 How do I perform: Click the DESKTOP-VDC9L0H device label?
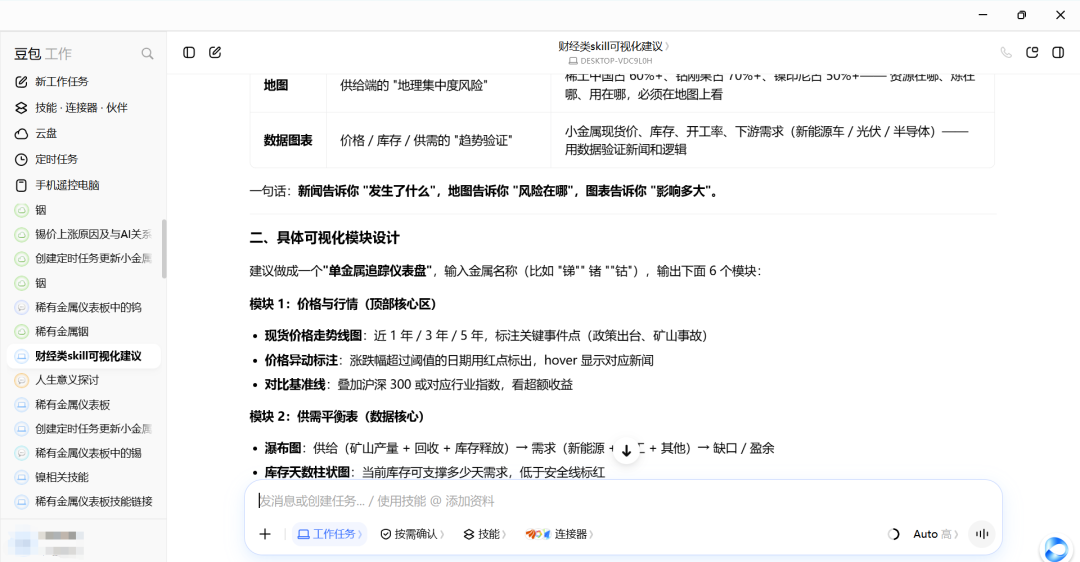pyautogui.click(x=611, y=61)
